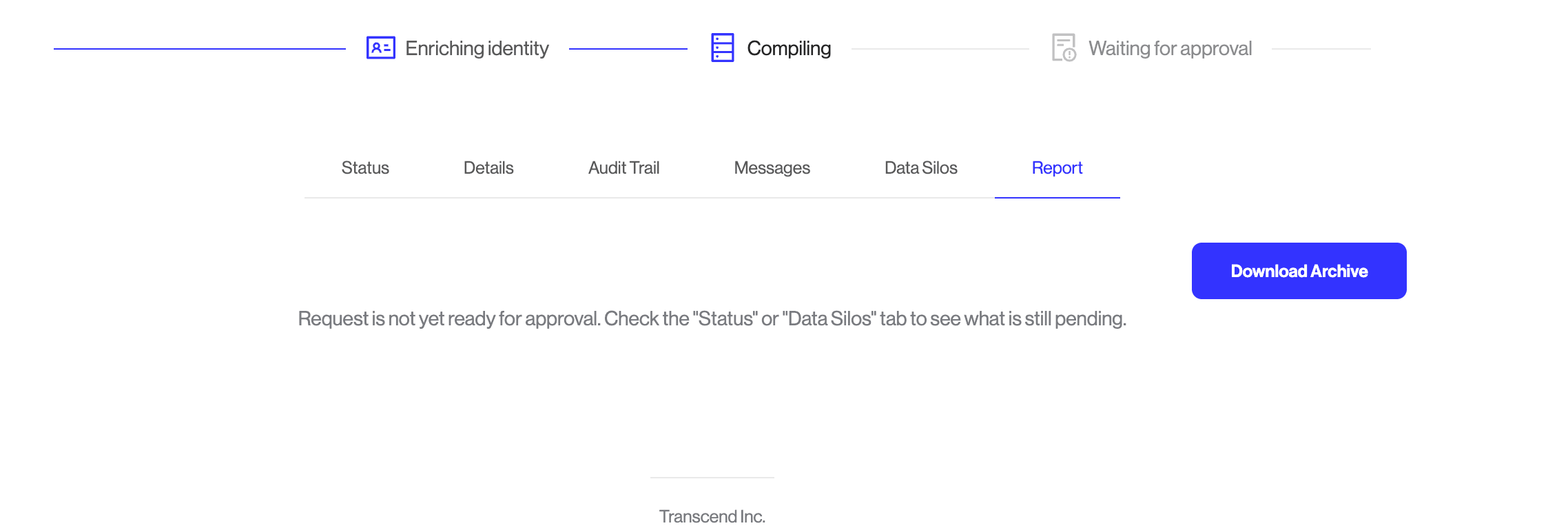The height and width of the screenshot is (528, 1568).
Task: Show the Data Silos tab
Action: [x=920, y=168]
